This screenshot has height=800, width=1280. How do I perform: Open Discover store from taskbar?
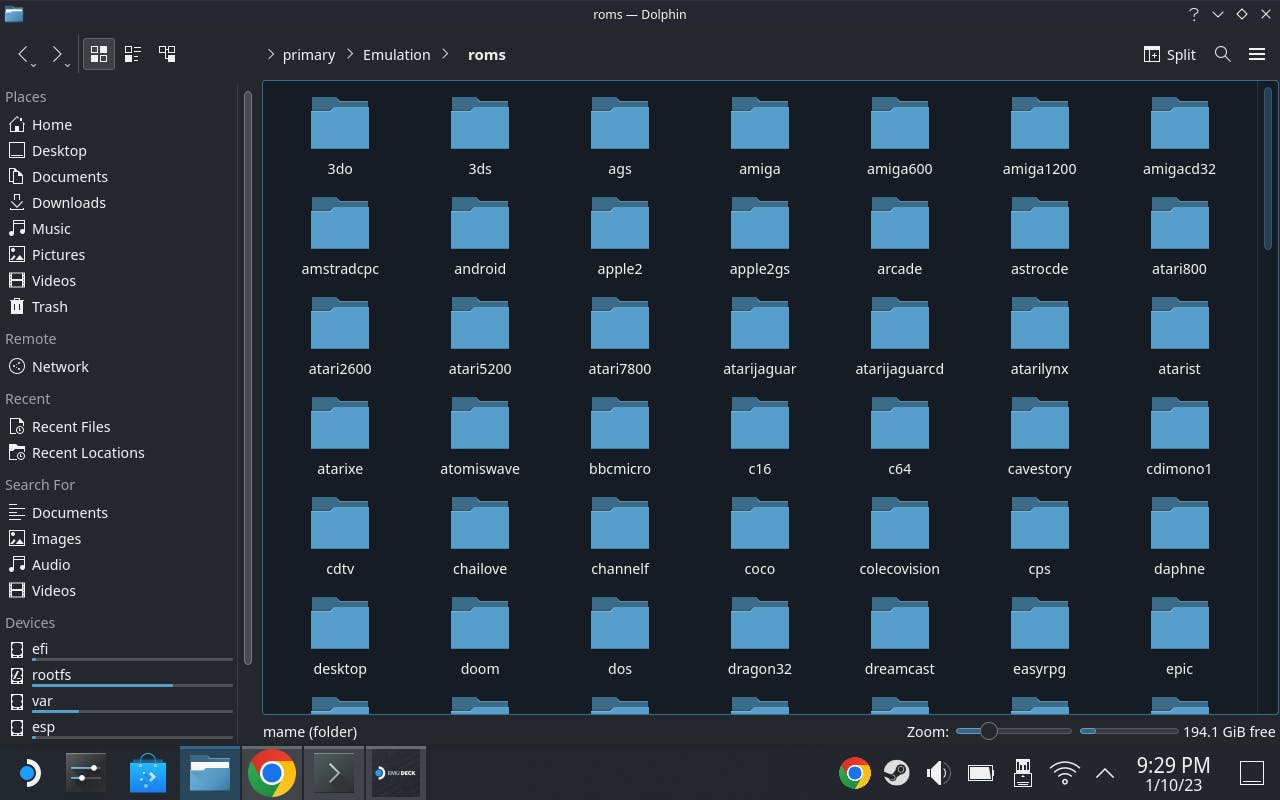pyautogui.click(x=148, y=773)
